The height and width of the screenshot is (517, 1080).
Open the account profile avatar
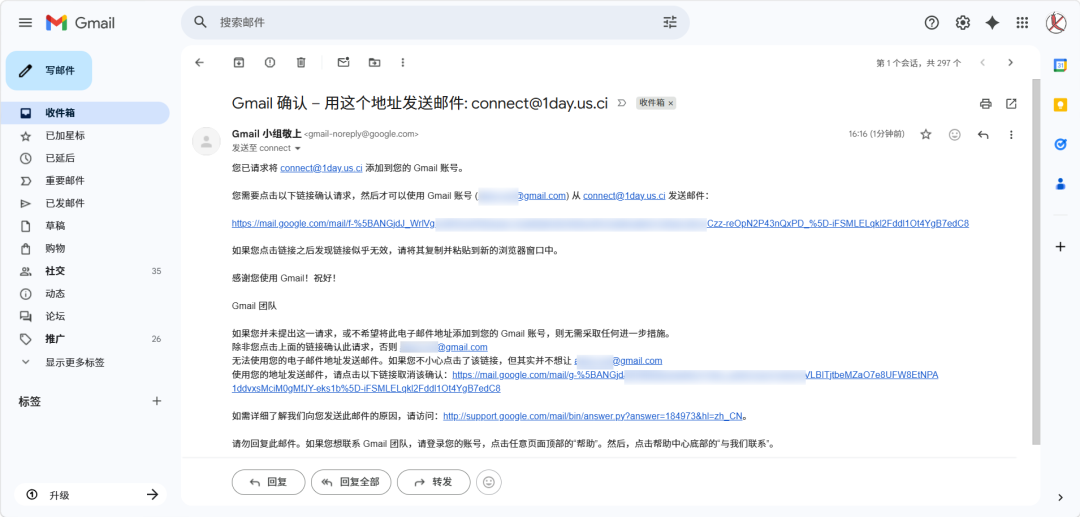[x=1056, y=23]
